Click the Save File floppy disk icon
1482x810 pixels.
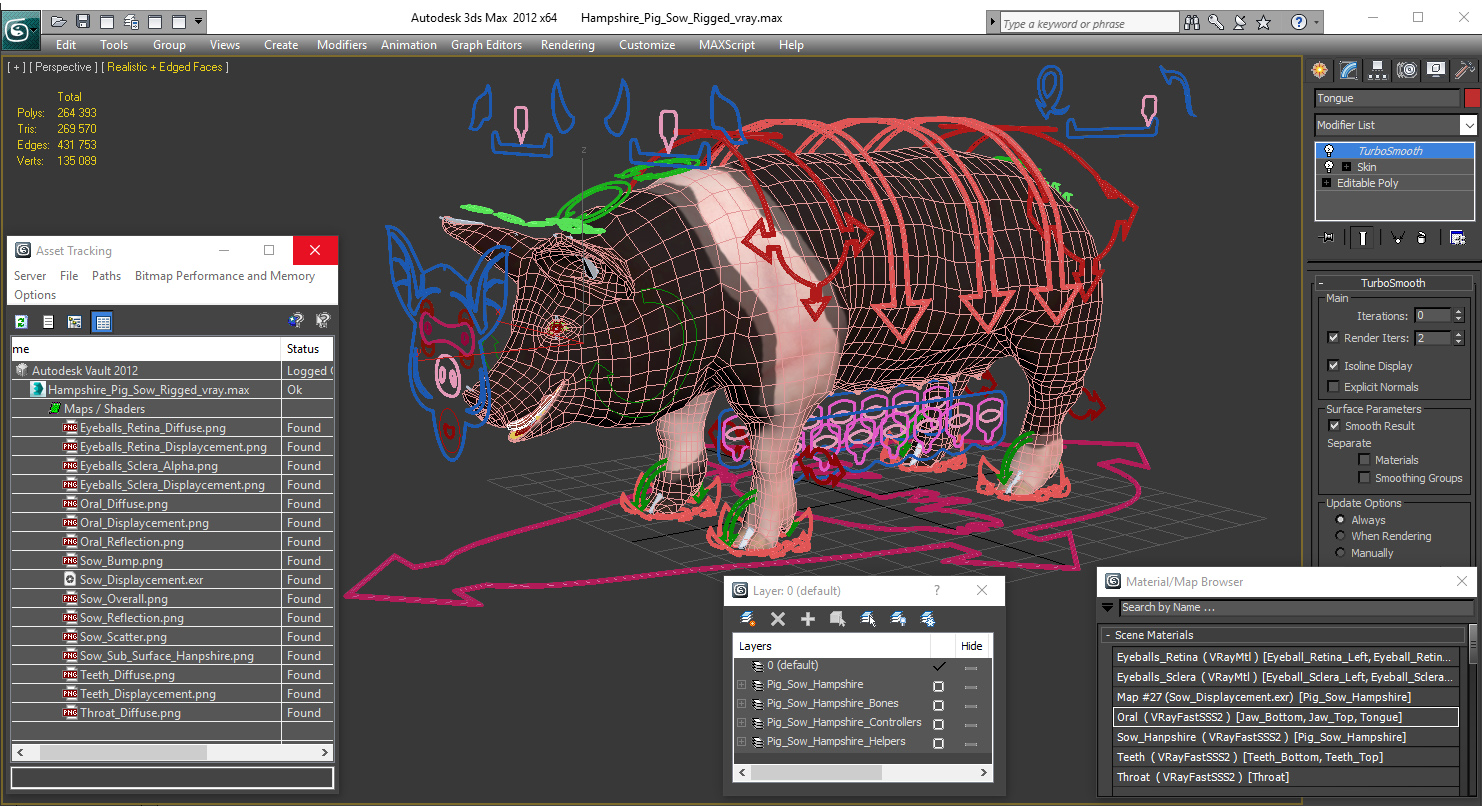pyautogui.click(x=83, y=21)
